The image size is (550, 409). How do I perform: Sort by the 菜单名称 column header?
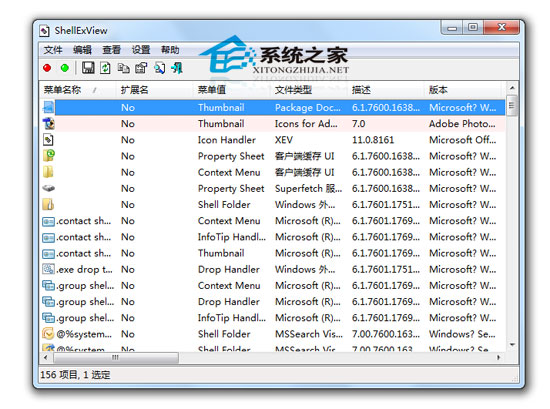[78, 90]
